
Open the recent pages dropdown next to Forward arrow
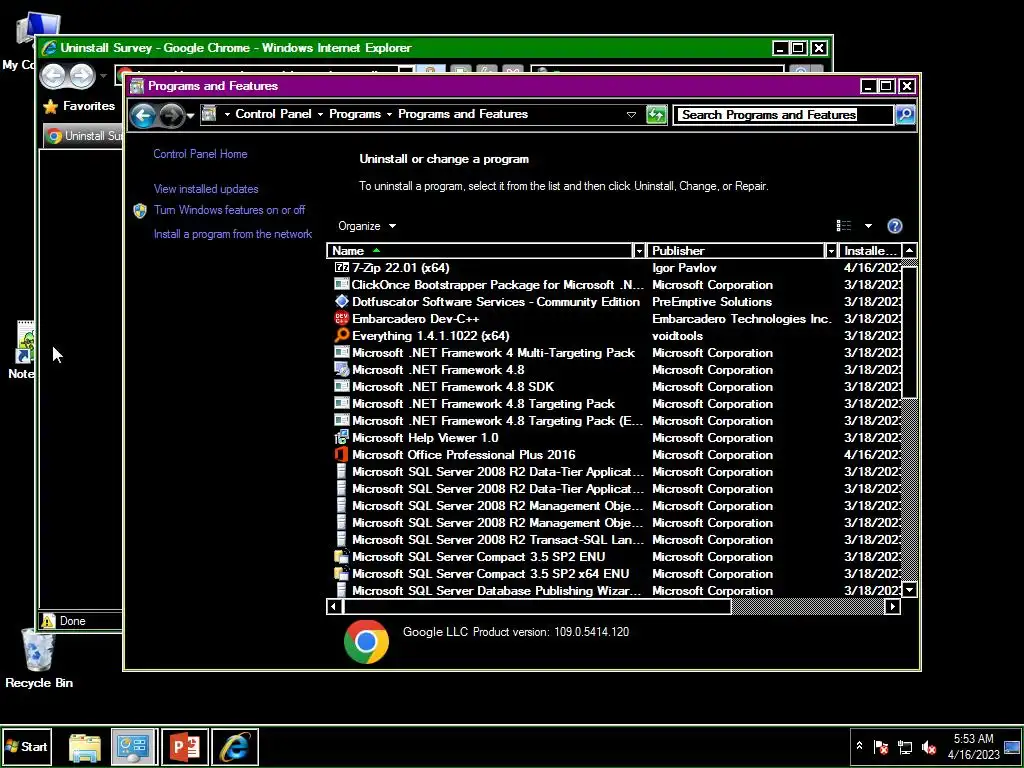[190, 116]
